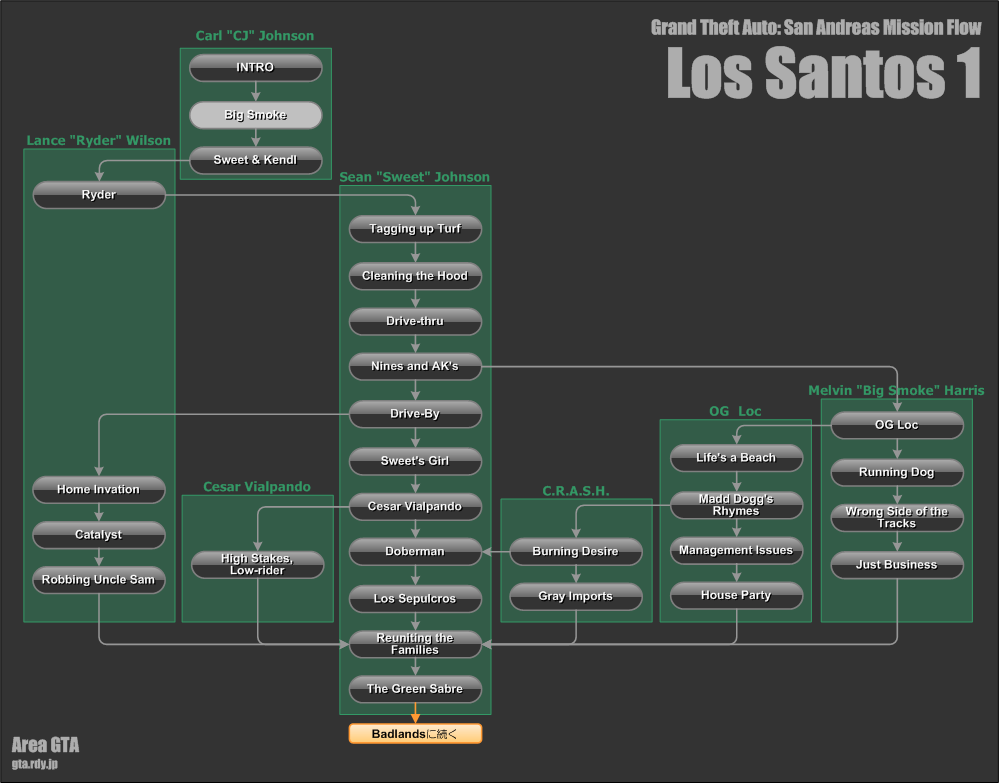
Task: Click the gta.rdy.jp site address
Action: click(x=34, y=763)
